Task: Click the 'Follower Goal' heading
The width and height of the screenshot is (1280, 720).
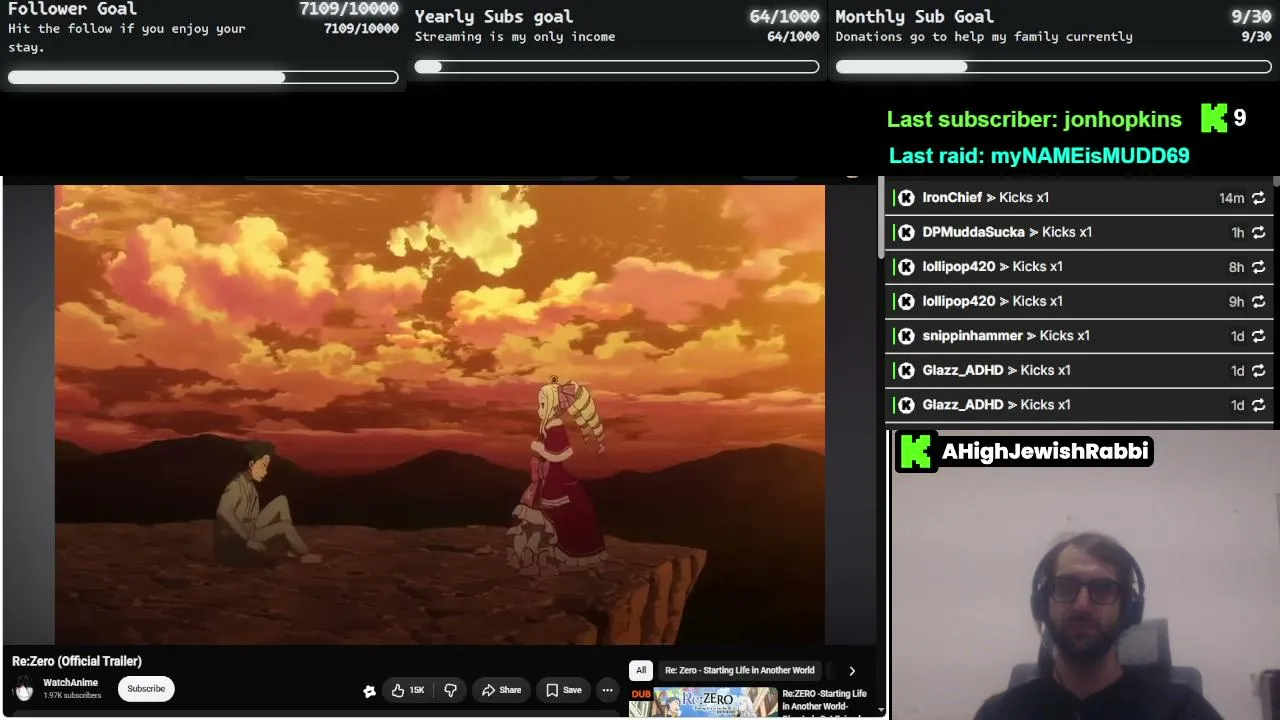Action: coord(72,9)
